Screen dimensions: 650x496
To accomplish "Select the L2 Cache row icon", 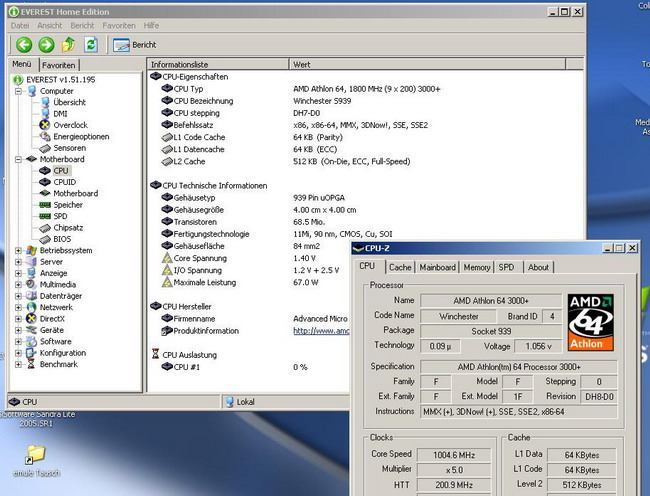I will coord(167,161).
